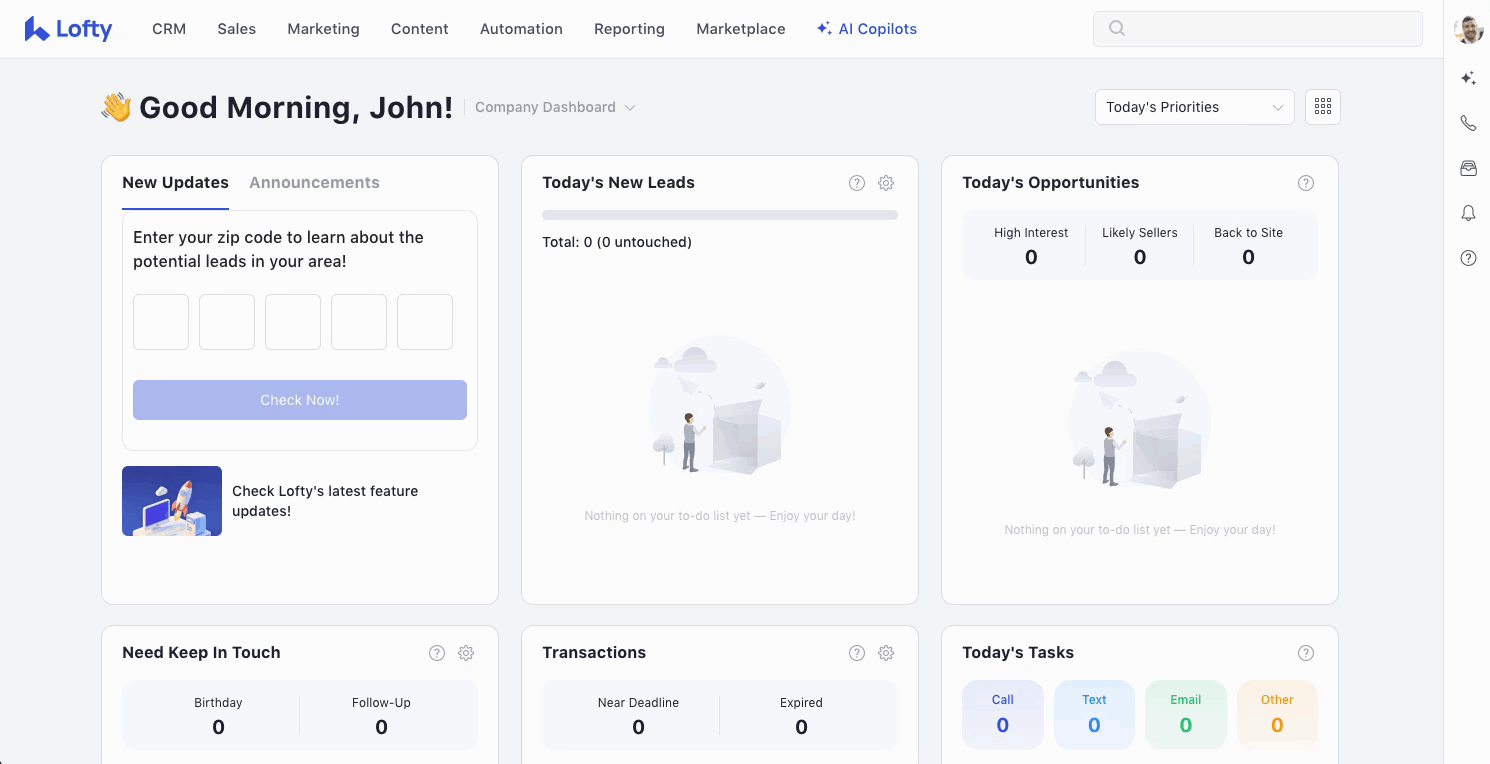The image size is (1490, 764).
Task: Open the AI sparkle icon in right sidebar
Action: (x=1468, y=78)
